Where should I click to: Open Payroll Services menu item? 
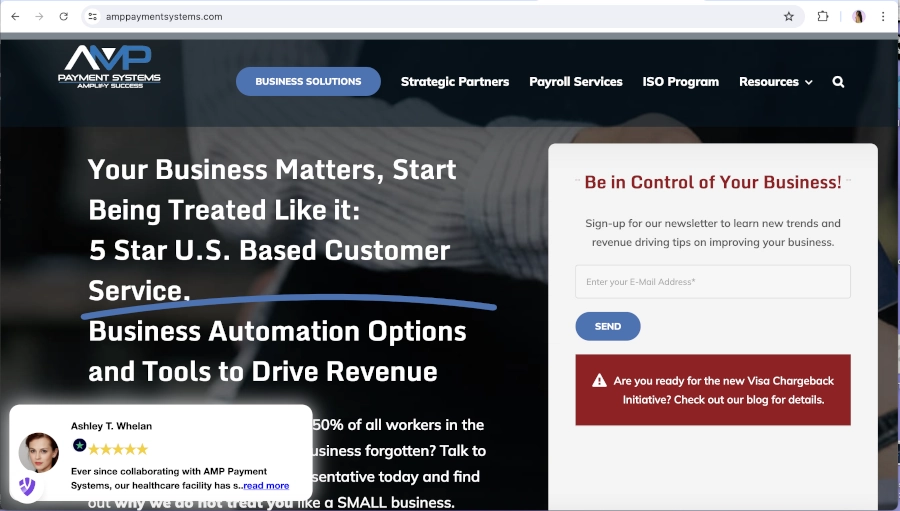576,82
